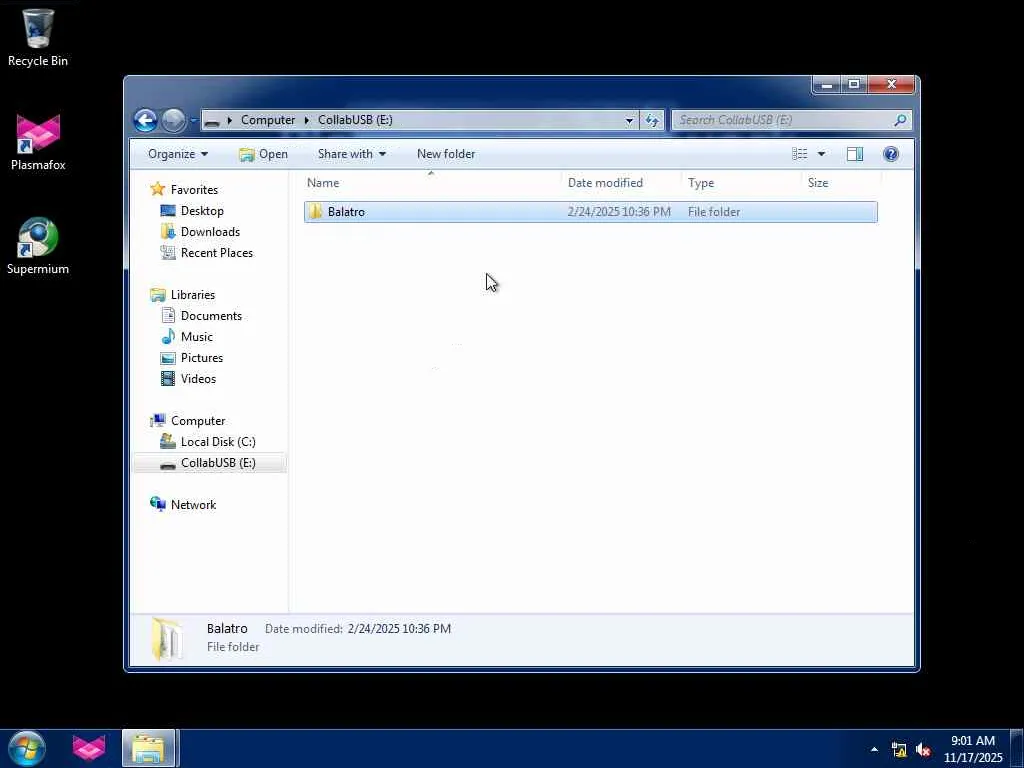The image size is (1024, 768).
Task: Show hidden tray icons arrow
Action: pos(874,750)
